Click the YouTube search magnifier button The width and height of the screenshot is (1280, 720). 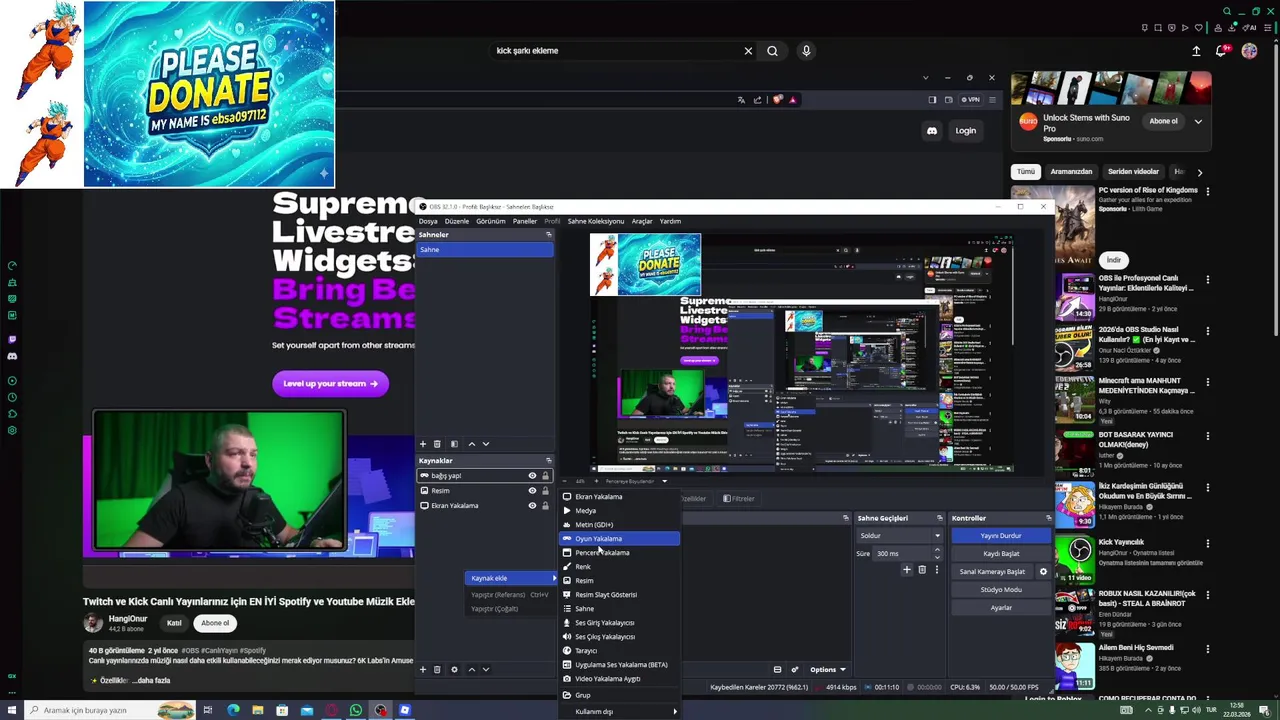[772, 51]
